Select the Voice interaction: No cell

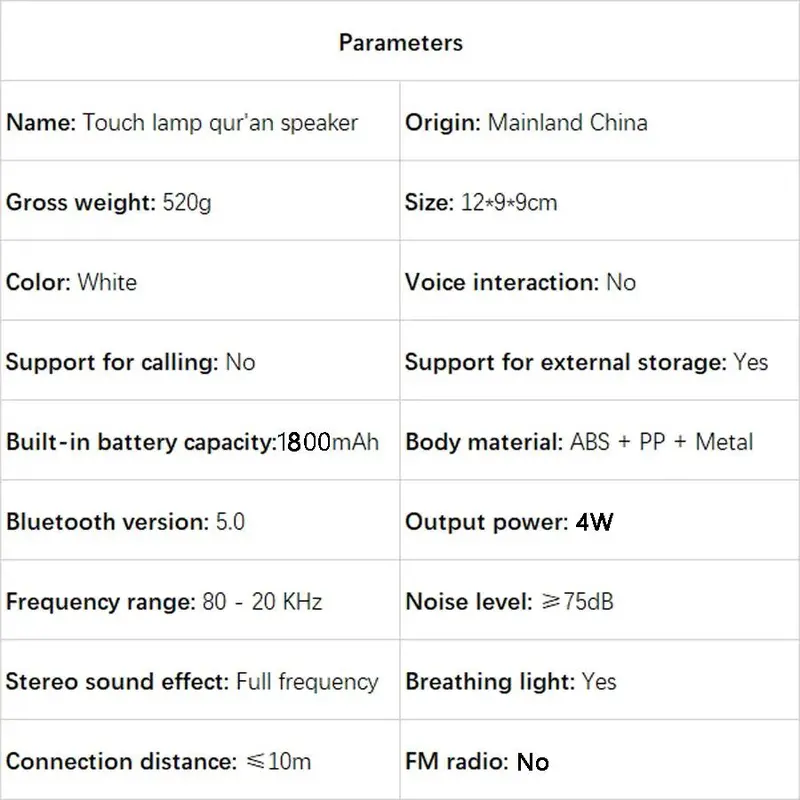click(x=520, y=282)
